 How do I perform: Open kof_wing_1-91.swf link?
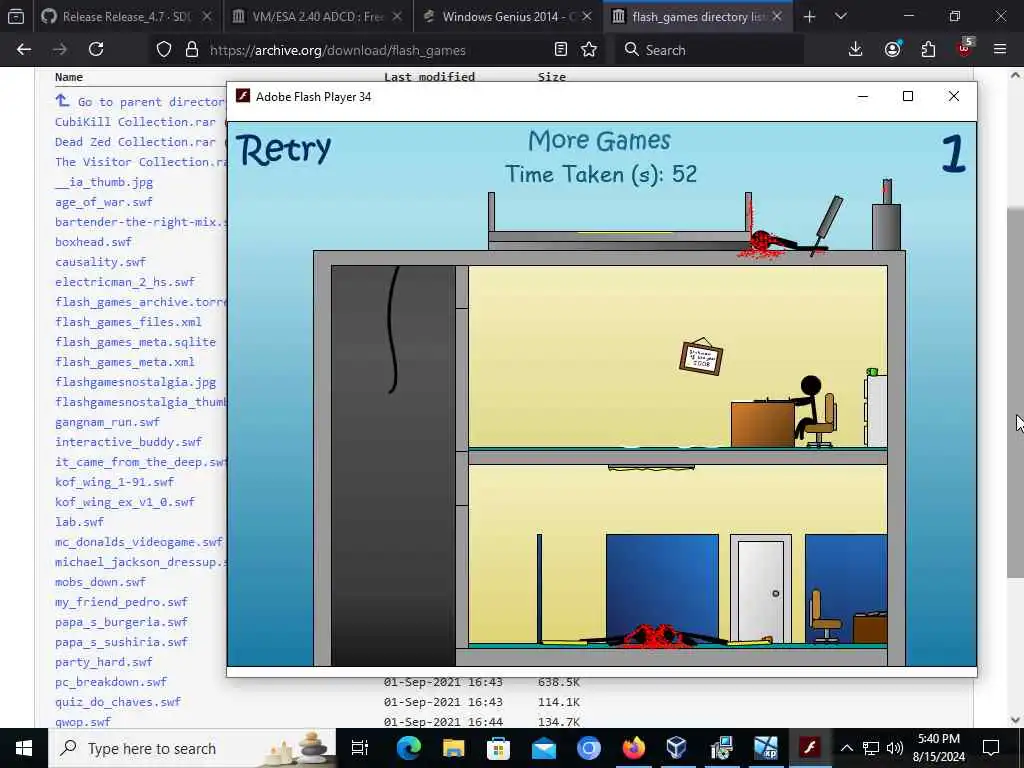coord(114,482)
